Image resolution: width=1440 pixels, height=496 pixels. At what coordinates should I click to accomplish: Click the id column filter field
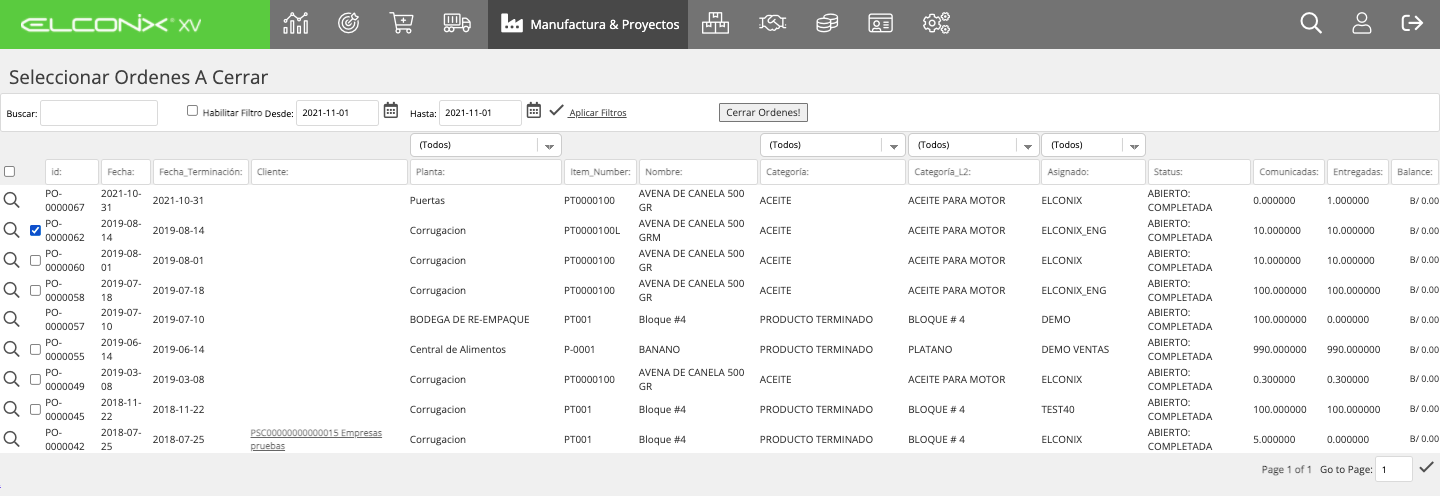tap(72, 172)
